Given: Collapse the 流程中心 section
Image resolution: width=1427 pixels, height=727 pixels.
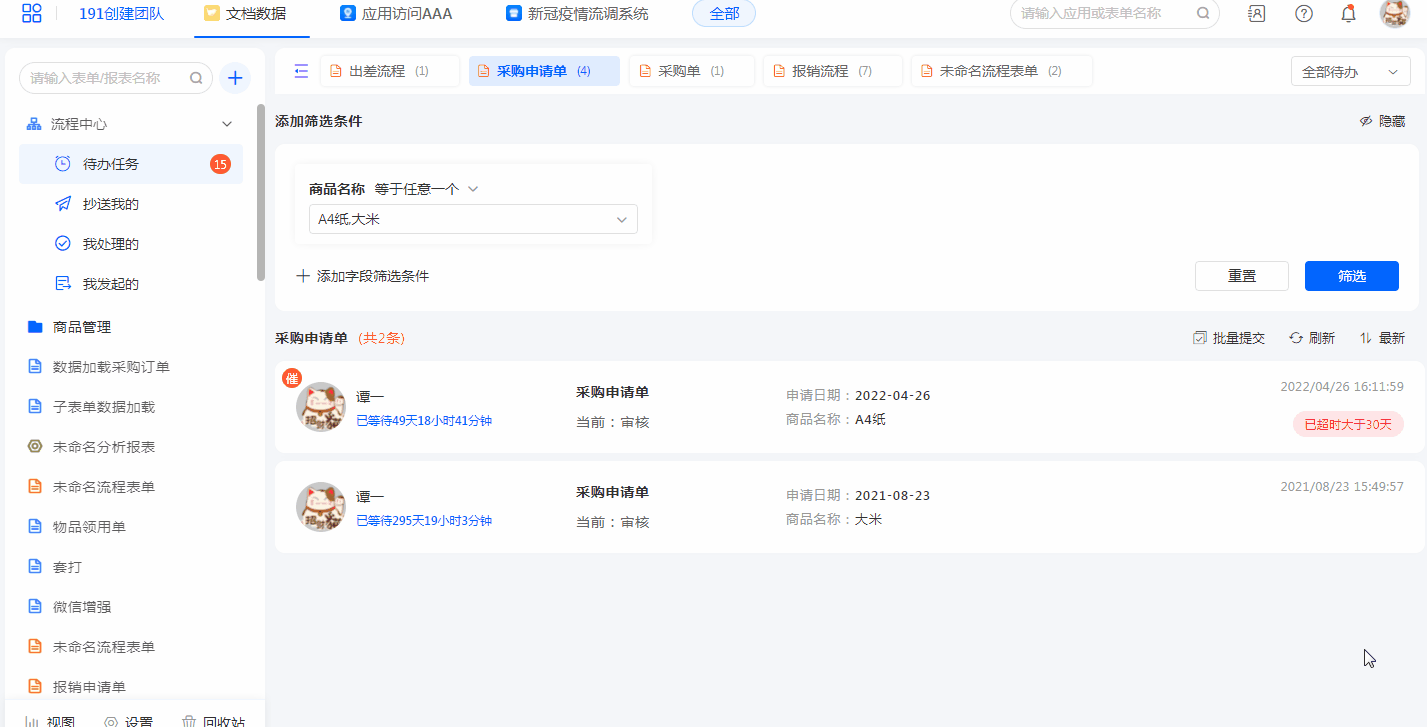Looking at the screenshot, I should 227,124.
